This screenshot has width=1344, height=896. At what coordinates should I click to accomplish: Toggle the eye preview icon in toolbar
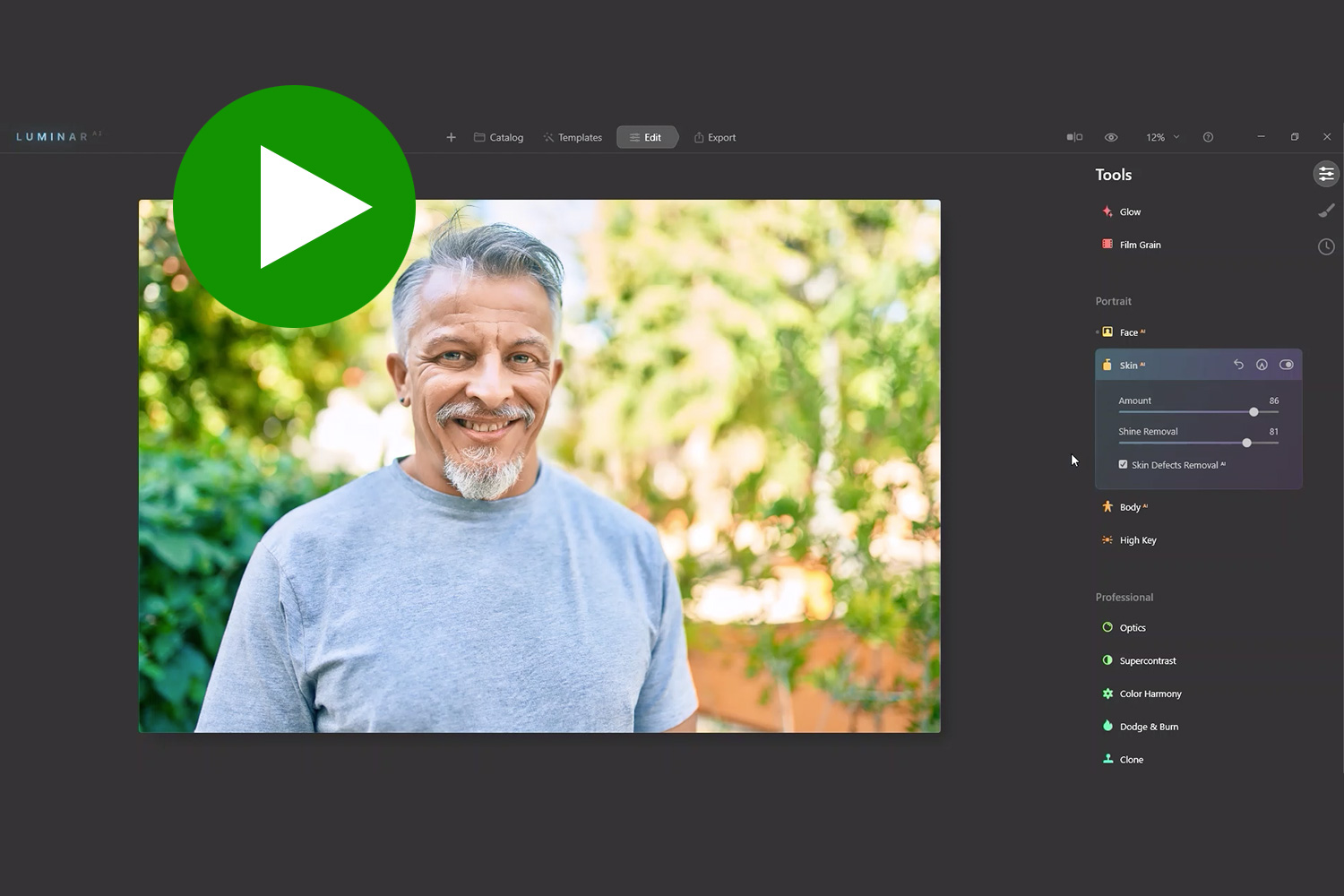(1111, 137)
